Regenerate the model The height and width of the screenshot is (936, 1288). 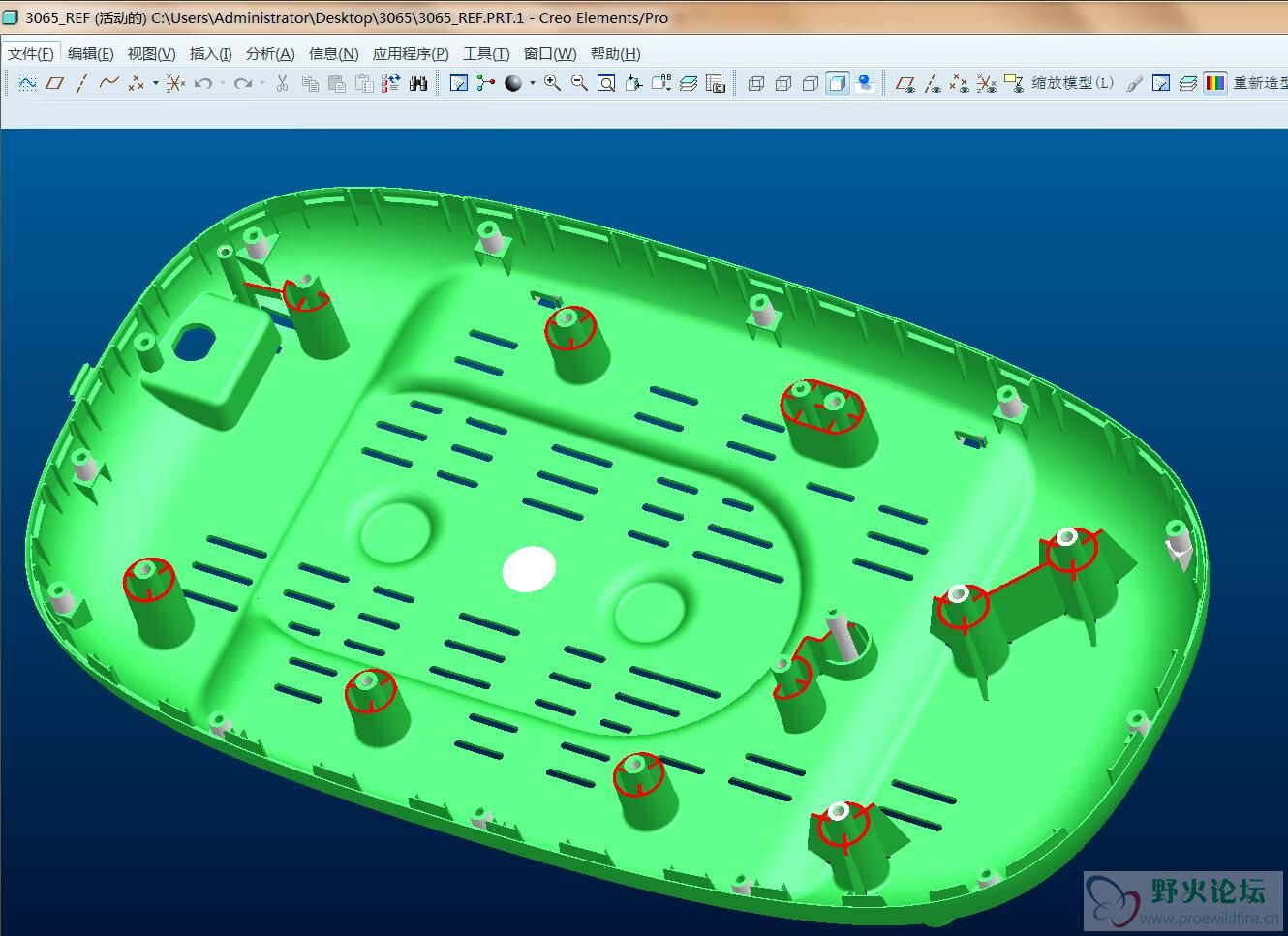click(x=390, y=83)
